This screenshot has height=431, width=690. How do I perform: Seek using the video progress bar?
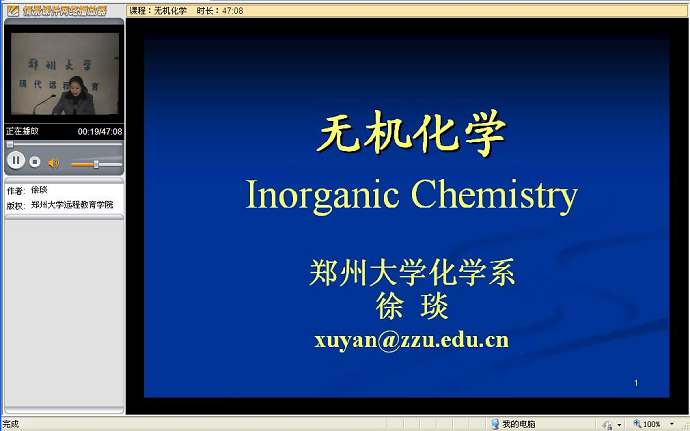point(64,144)
